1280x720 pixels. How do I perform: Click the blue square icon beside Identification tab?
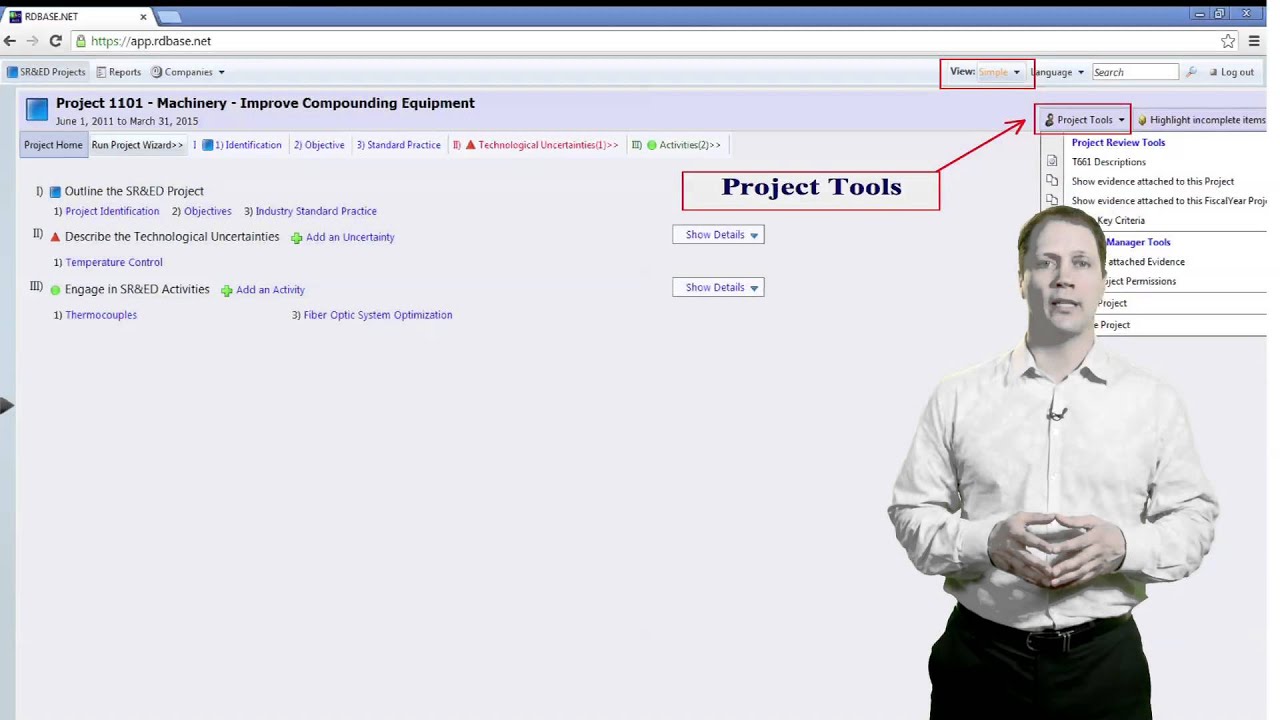pyautogui.click(x=207, y=145)
